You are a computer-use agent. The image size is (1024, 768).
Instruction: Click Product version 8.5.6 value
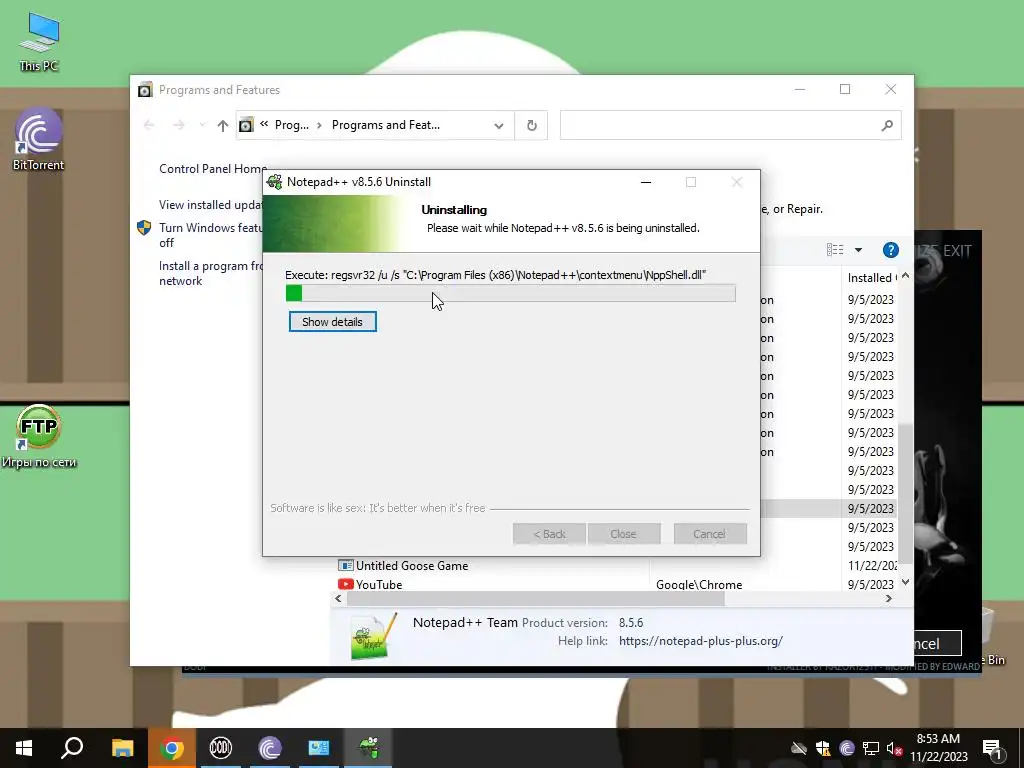pyautogui.click(x=631, y=622)
